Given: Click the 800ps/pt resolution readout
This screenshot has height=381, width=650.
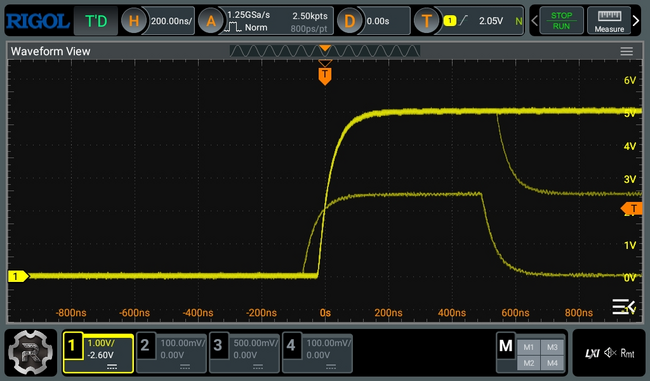Looking at the screenshot, I should (309, 29).
